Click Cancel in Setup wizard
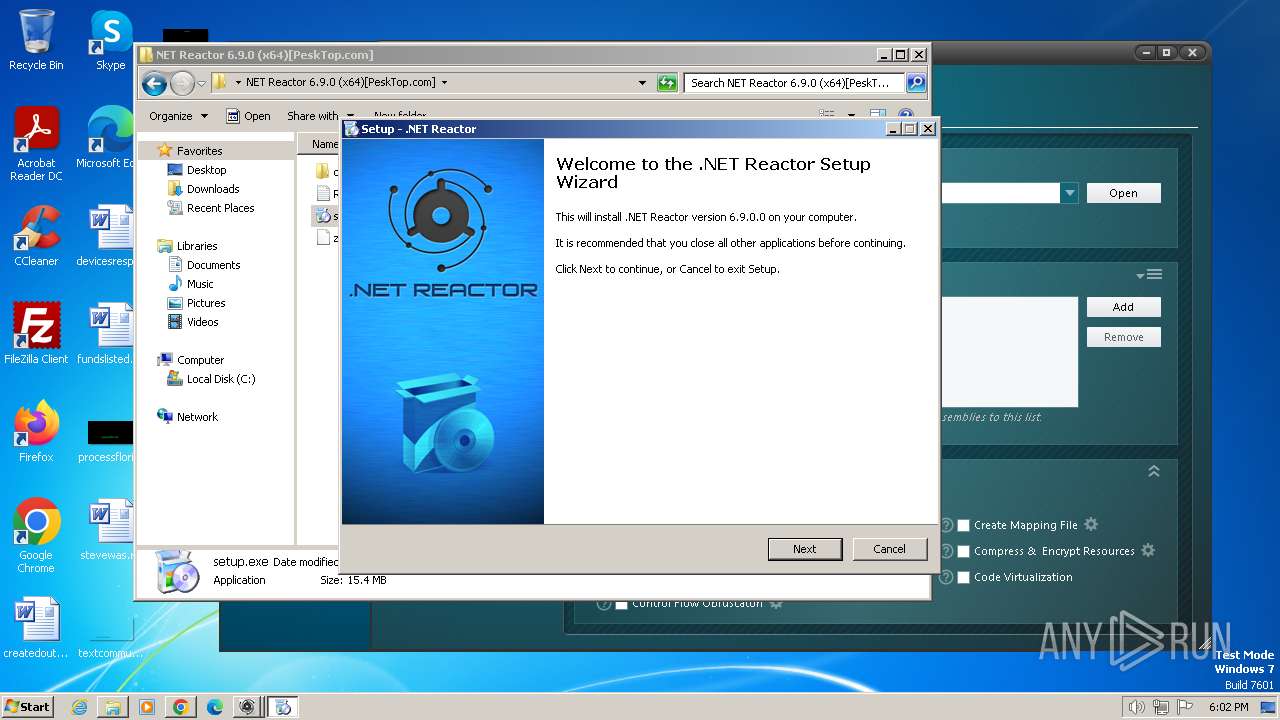The image size is (1280, 720). (889, 549)
